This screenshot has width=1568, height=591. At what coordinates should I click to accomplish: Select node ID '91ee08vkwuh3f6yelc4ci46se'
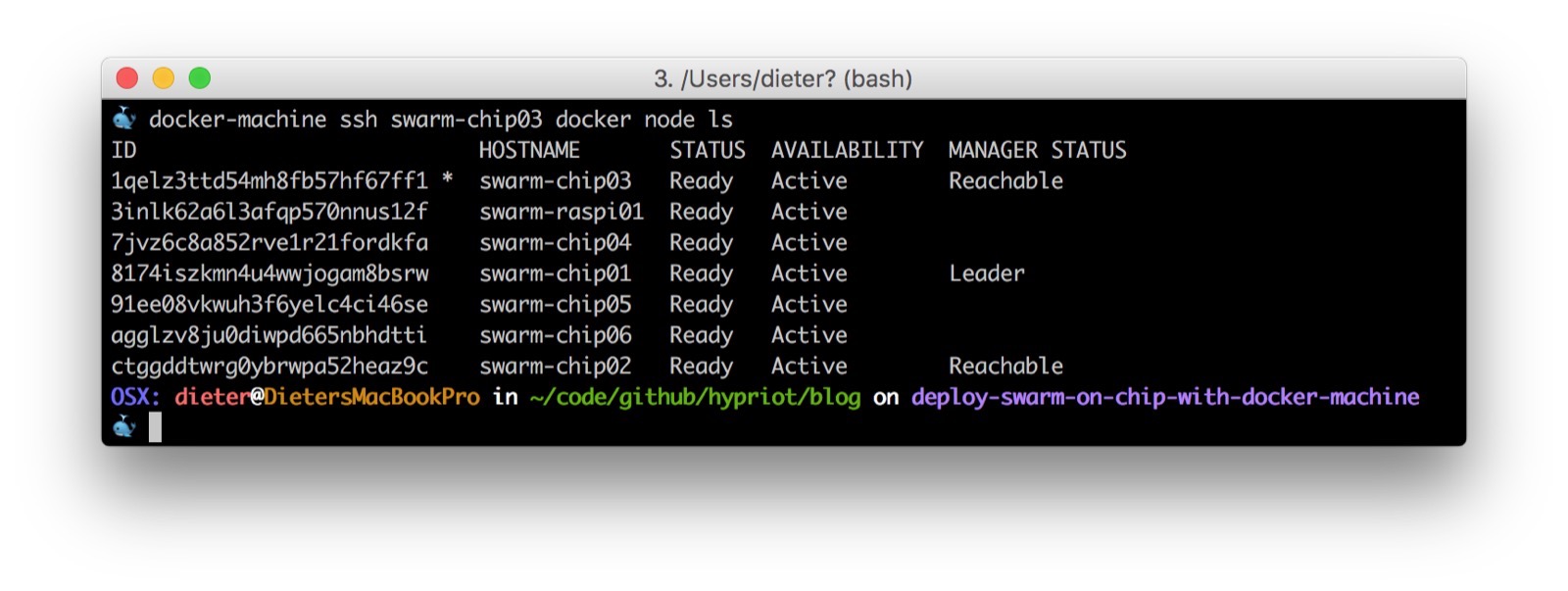coord(269,304)
